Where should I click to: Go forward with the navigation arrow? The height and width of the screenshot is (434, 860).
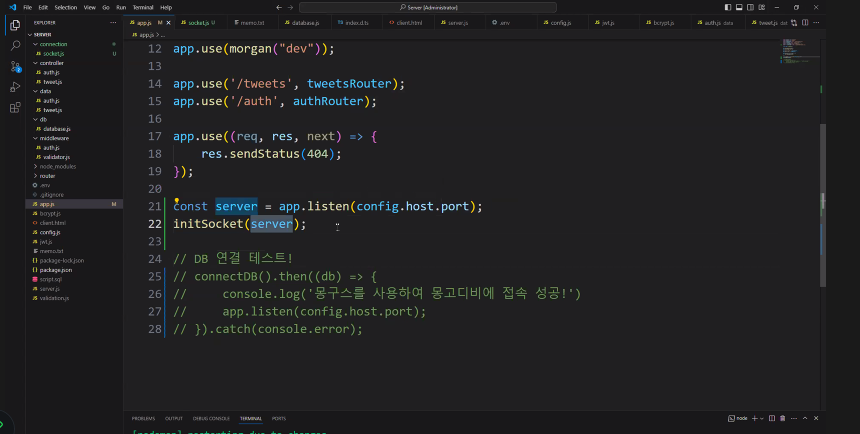(x=290, y=7)
